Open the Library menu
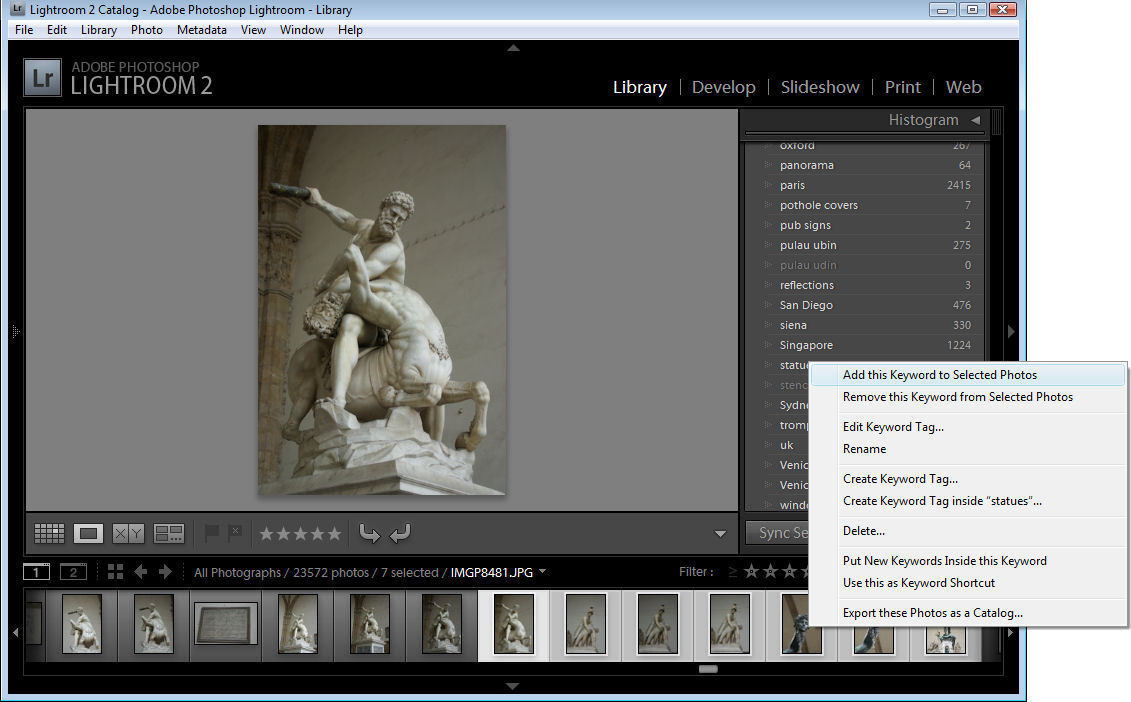This screenshot has width=1131, height=702. [99, 30]
